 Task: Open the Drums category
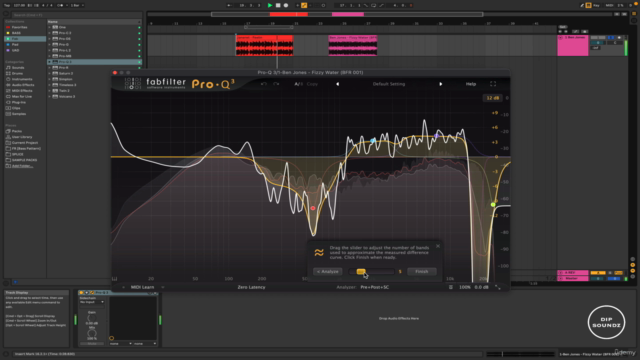click(x=17, y=73)
